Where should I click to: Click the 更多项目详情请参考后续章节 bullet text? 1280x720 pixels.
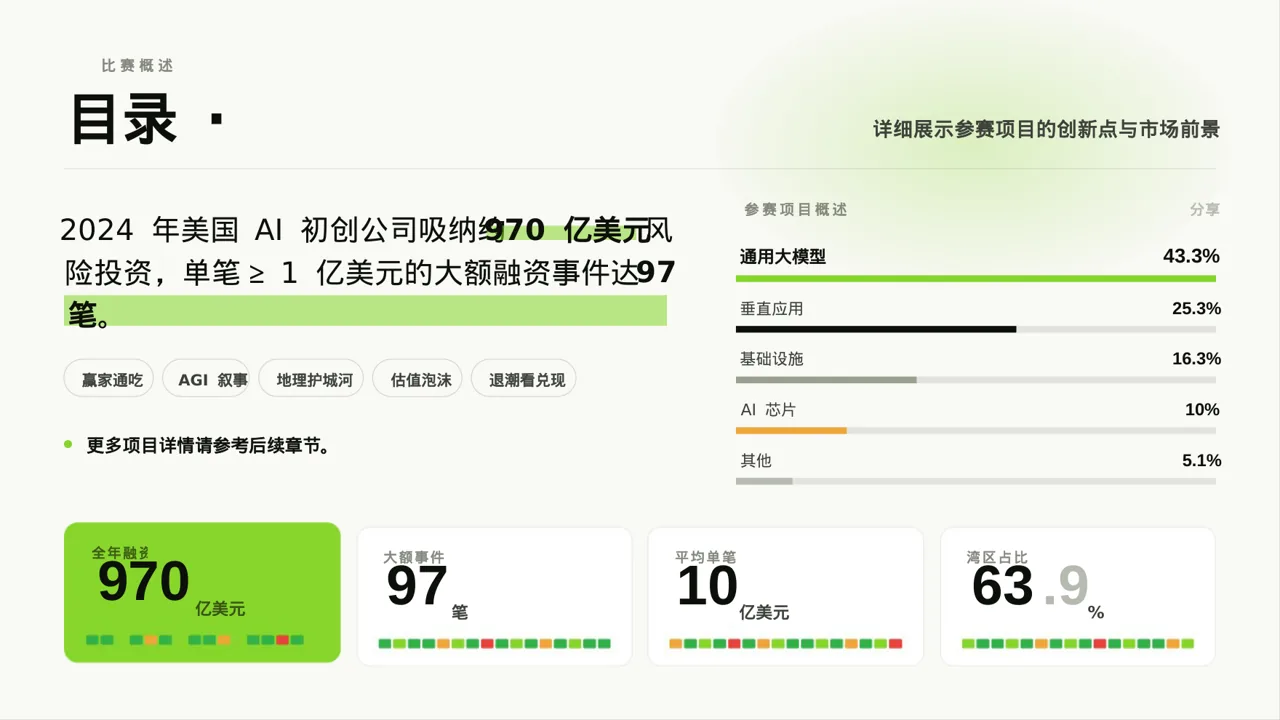point(208,446)
